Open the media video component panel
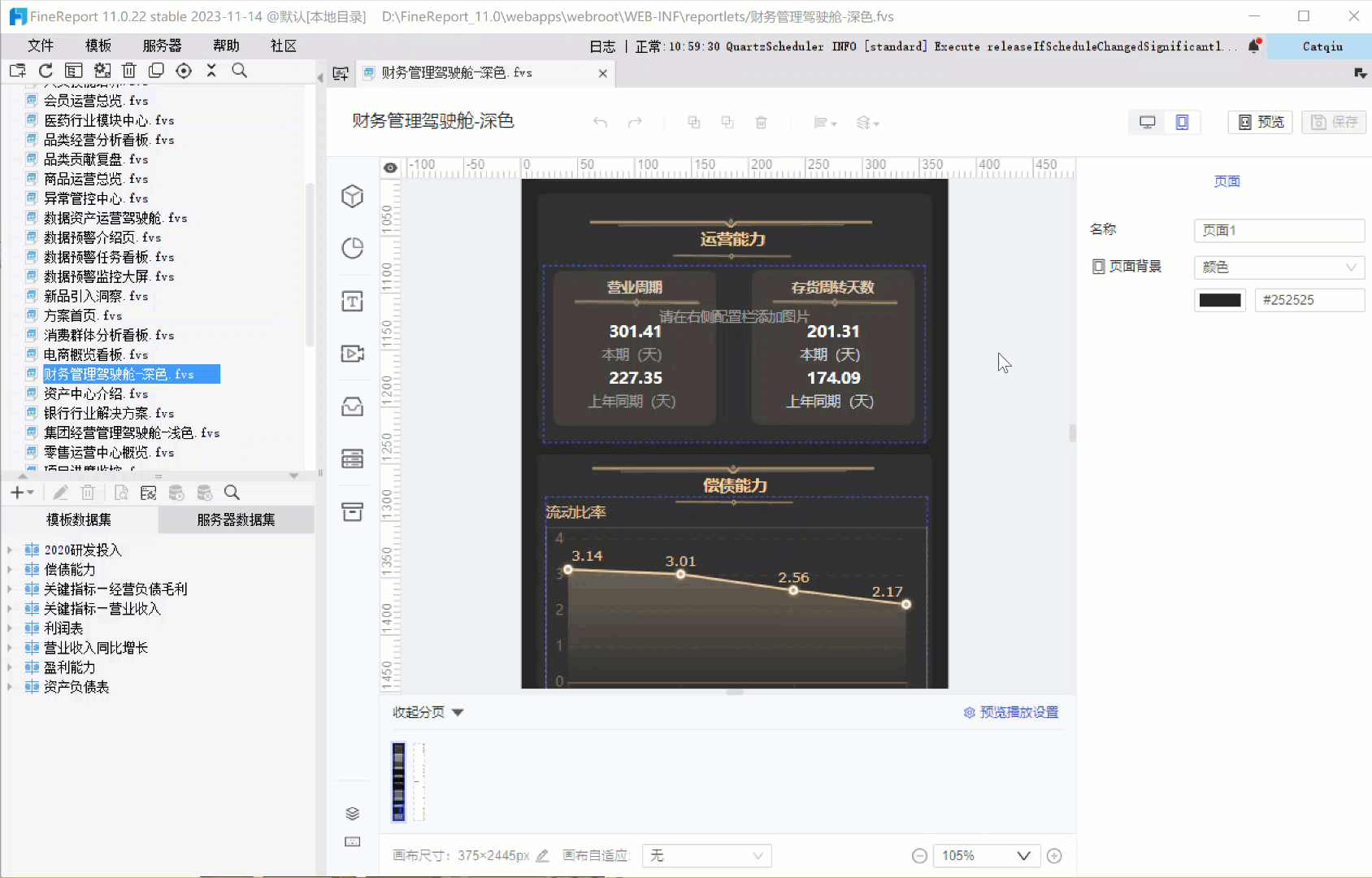The width and height of the screenshot is (1372, 878). click(352, 354)
